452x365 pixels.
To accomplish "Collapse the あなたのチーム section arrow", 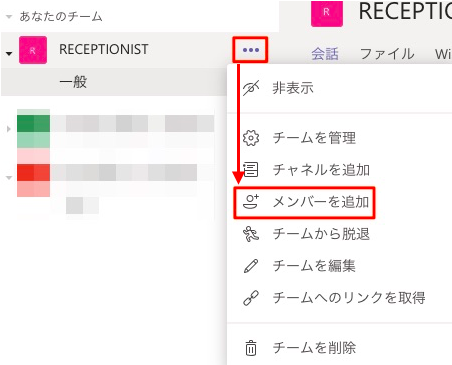I will click(x=9, y=17).
